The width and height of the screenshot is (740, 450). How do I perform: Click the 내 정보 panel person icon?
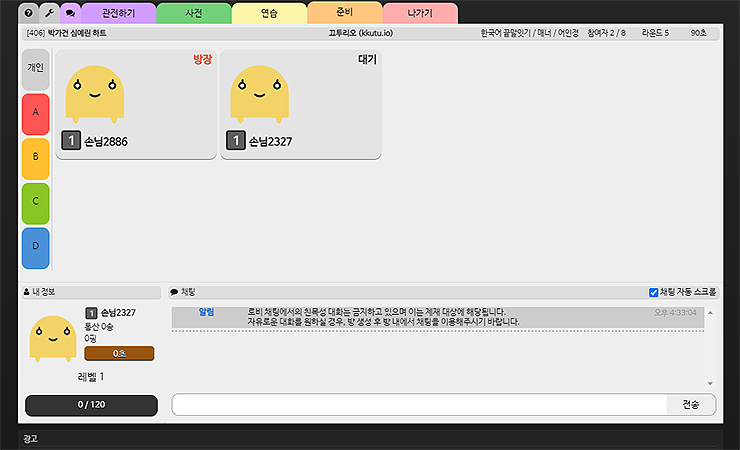26,292
